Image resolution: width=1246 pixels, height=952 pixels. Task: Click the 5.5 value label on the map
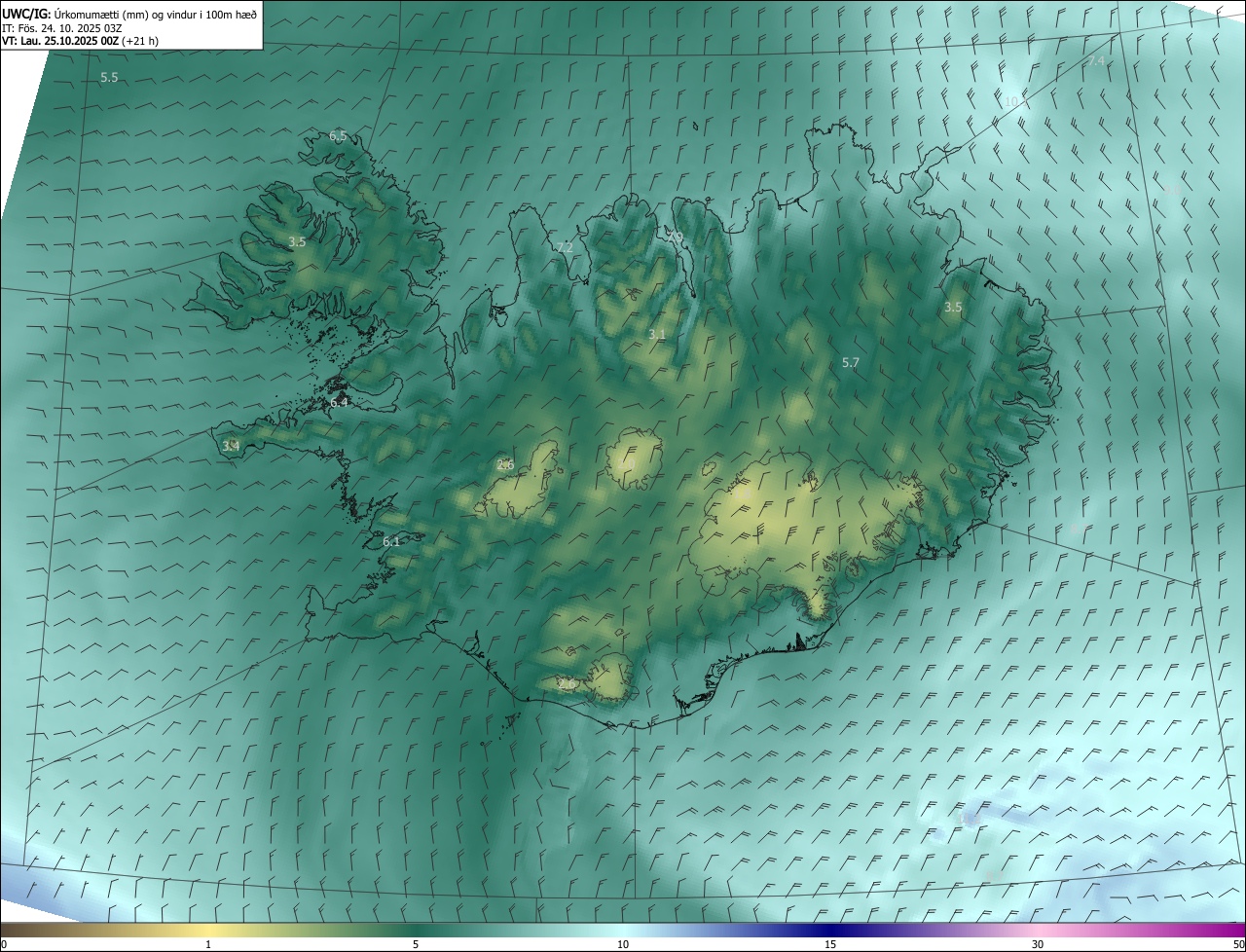coord(109,77)
